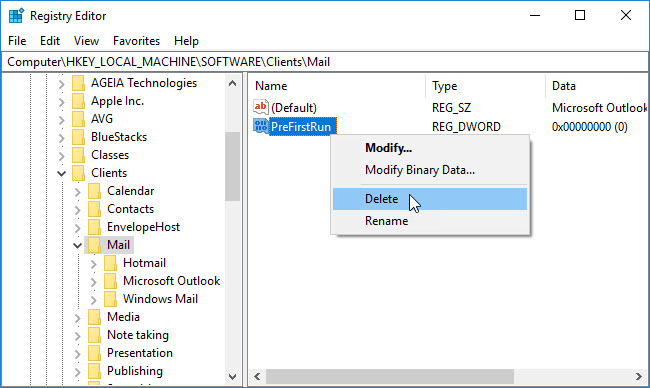Image resolution: width=650 pixels, height=388 pixels.
Task: Click the Apple Inc. folder icon
Action: pyautogui.click(x=78, y=101)
